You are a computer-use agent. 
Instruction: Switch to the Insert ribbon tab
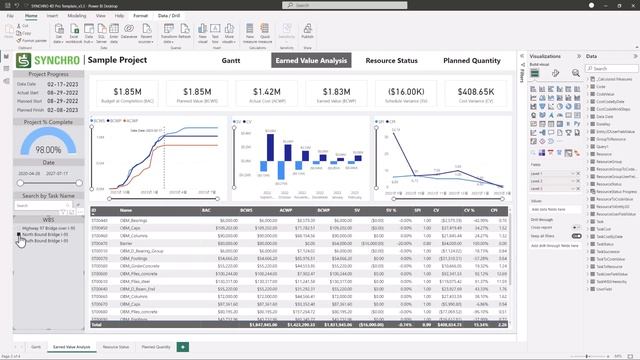click(52, 16)
